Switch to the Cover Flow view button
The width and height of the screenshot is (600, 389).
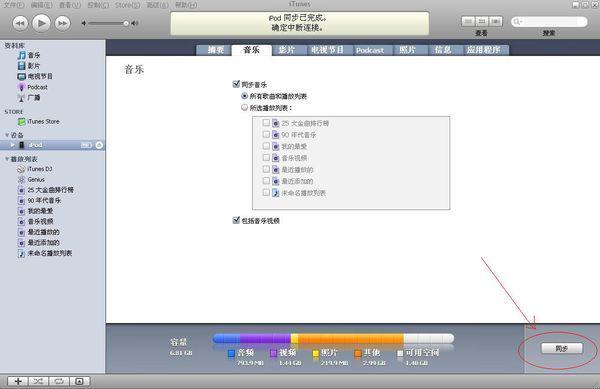(496, 21)
